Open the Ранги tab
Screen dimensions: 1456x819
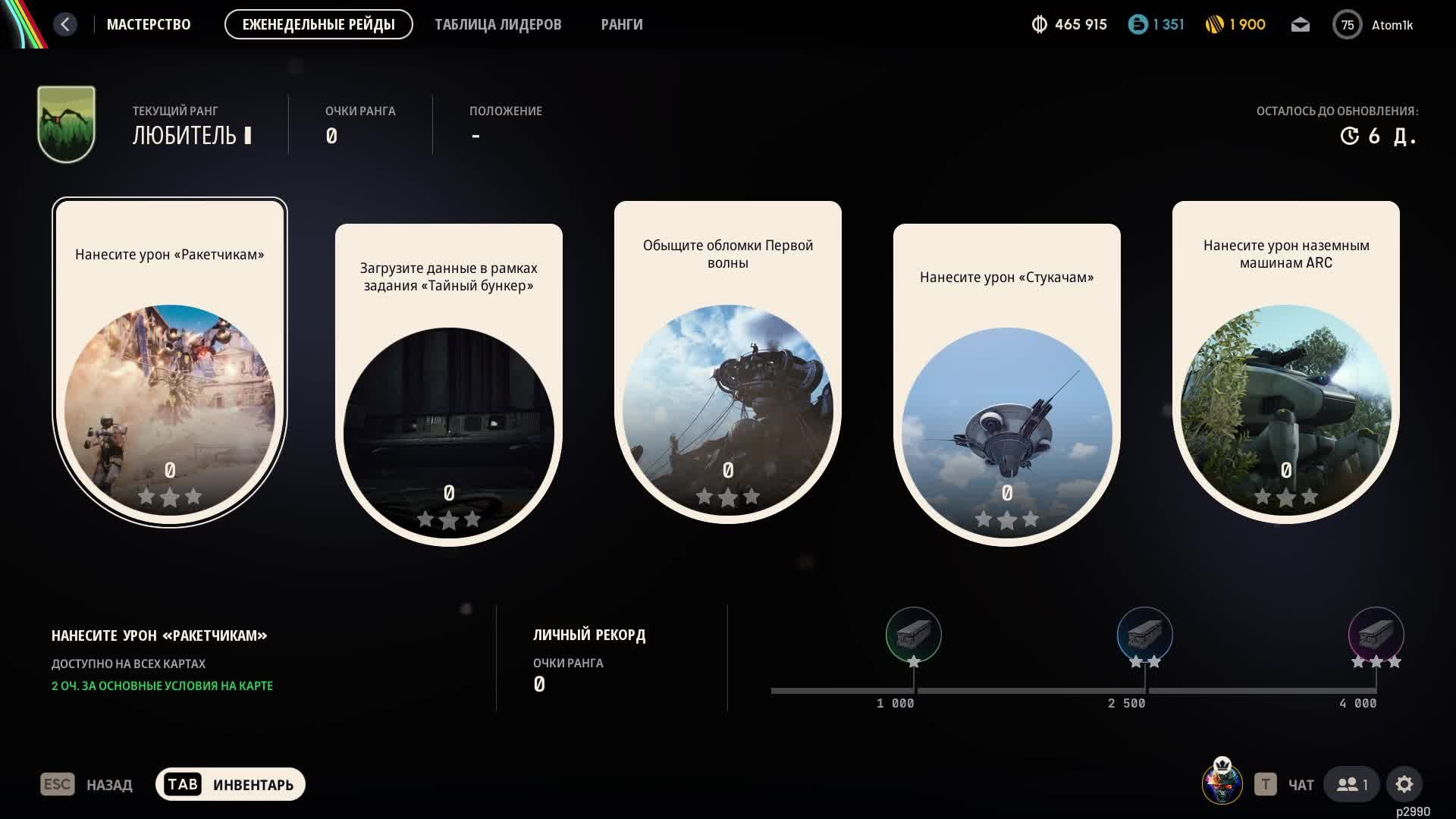(x=622, y=24)
